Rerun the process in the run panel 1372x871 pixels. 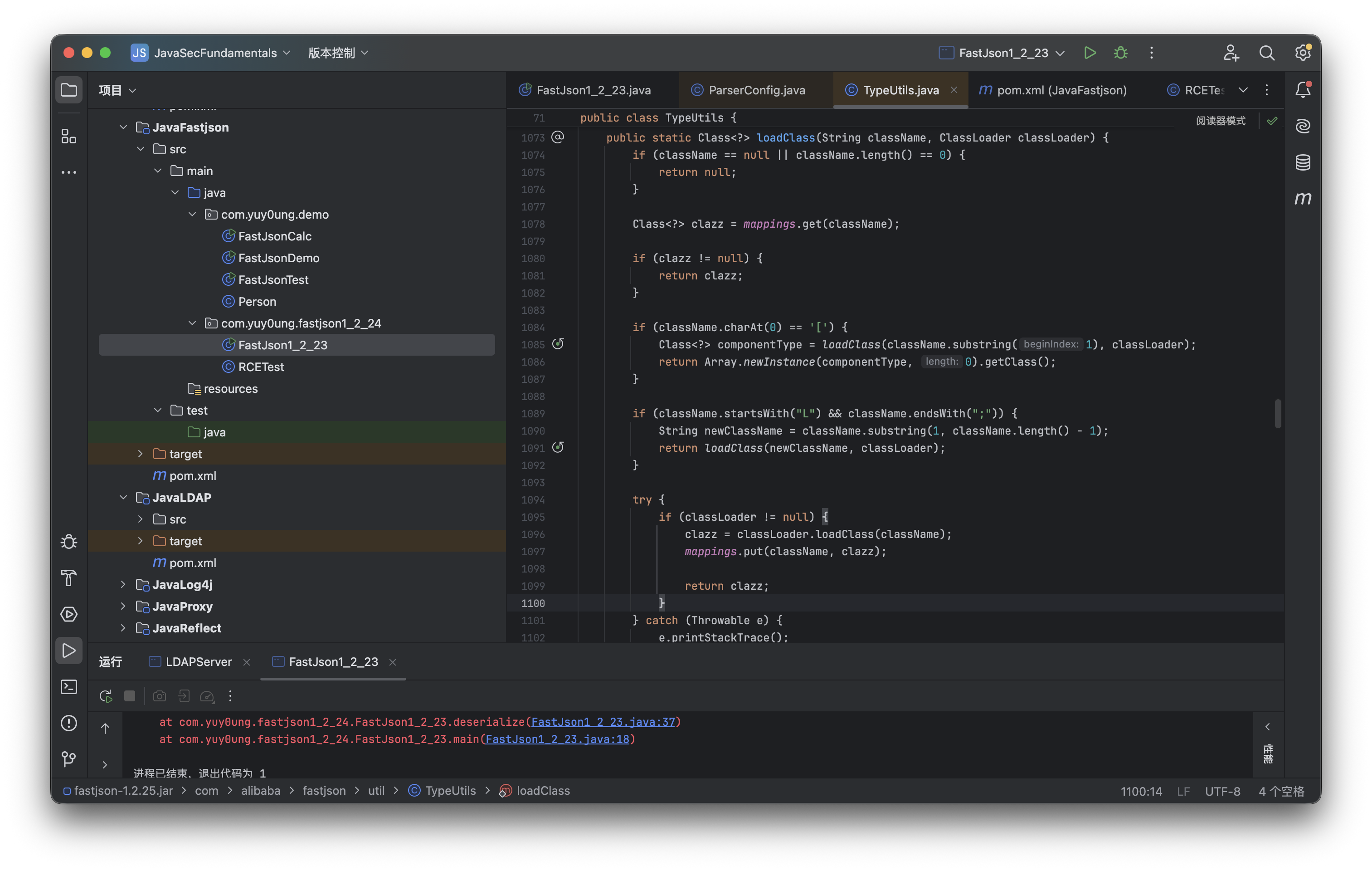(105, 696)
